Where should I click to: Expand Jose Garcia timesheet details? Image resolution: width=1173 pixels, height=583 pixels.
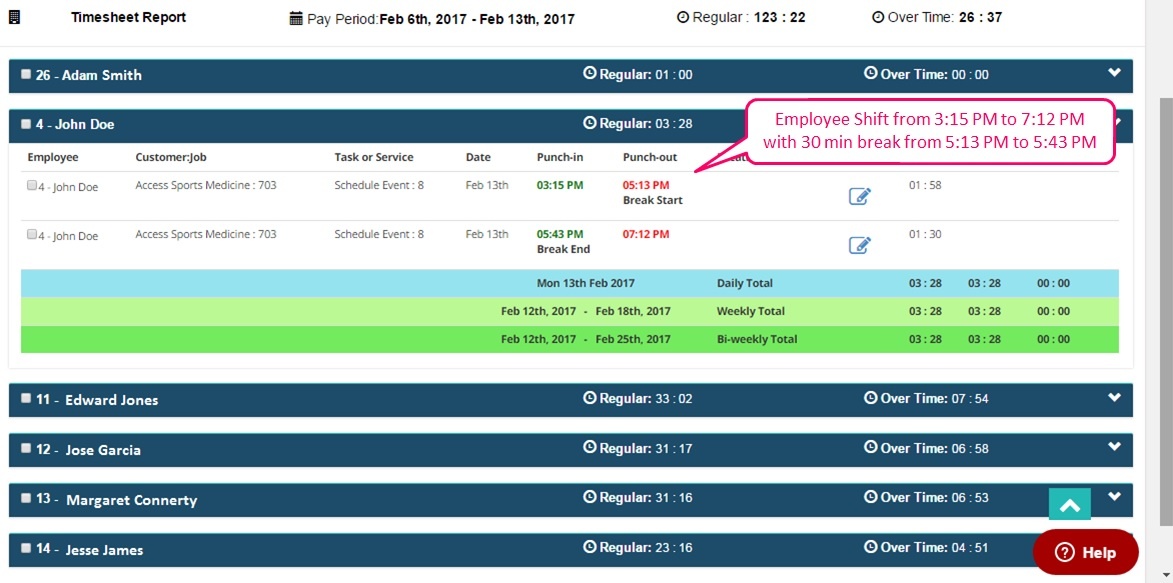click(1115, 448)
